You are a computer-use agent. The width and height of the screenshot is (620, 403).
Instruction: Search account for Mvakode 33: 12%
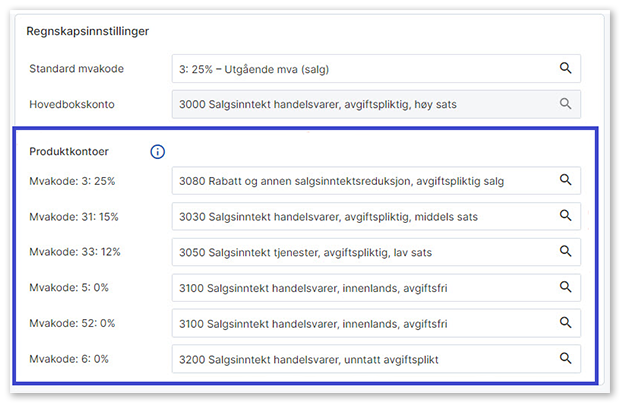(565, 251)
